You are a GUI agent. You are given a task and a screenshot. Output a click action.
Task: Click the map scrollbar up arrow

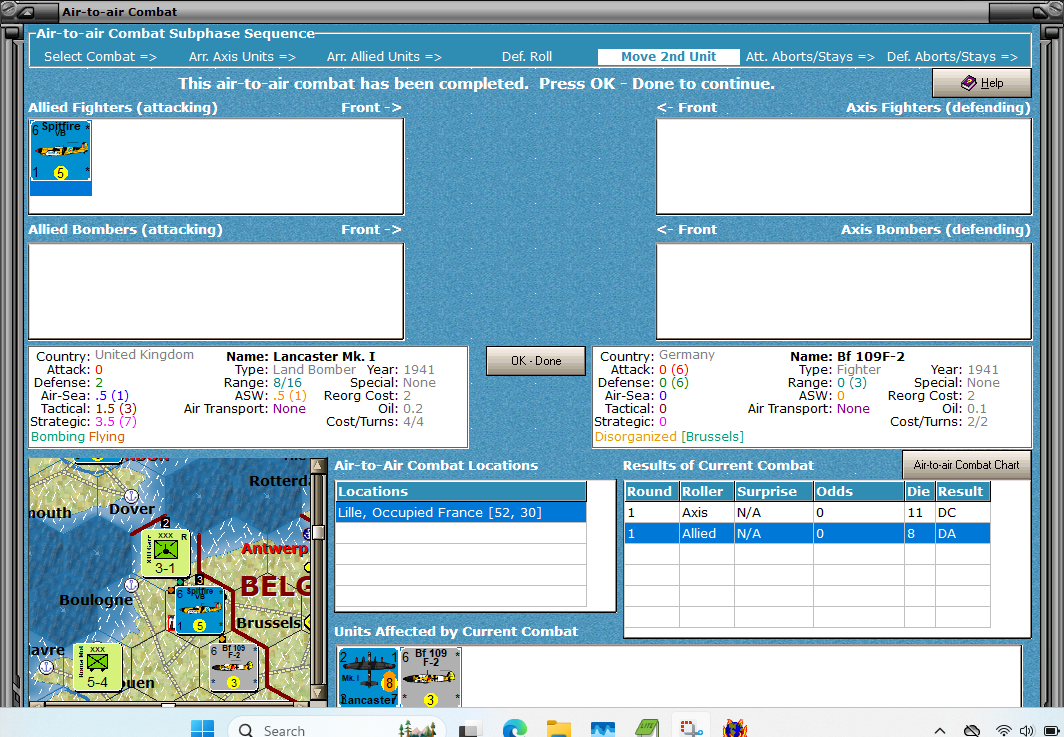(x=318, y=466)
